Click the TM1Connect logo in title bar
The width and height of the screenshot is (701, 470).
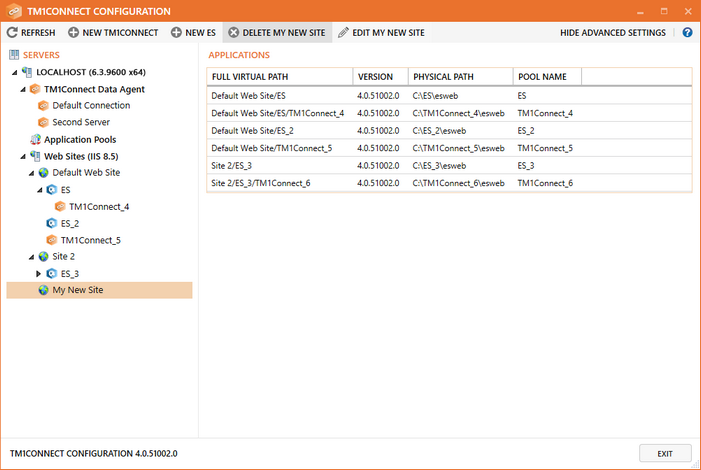[x=14, y=11]
